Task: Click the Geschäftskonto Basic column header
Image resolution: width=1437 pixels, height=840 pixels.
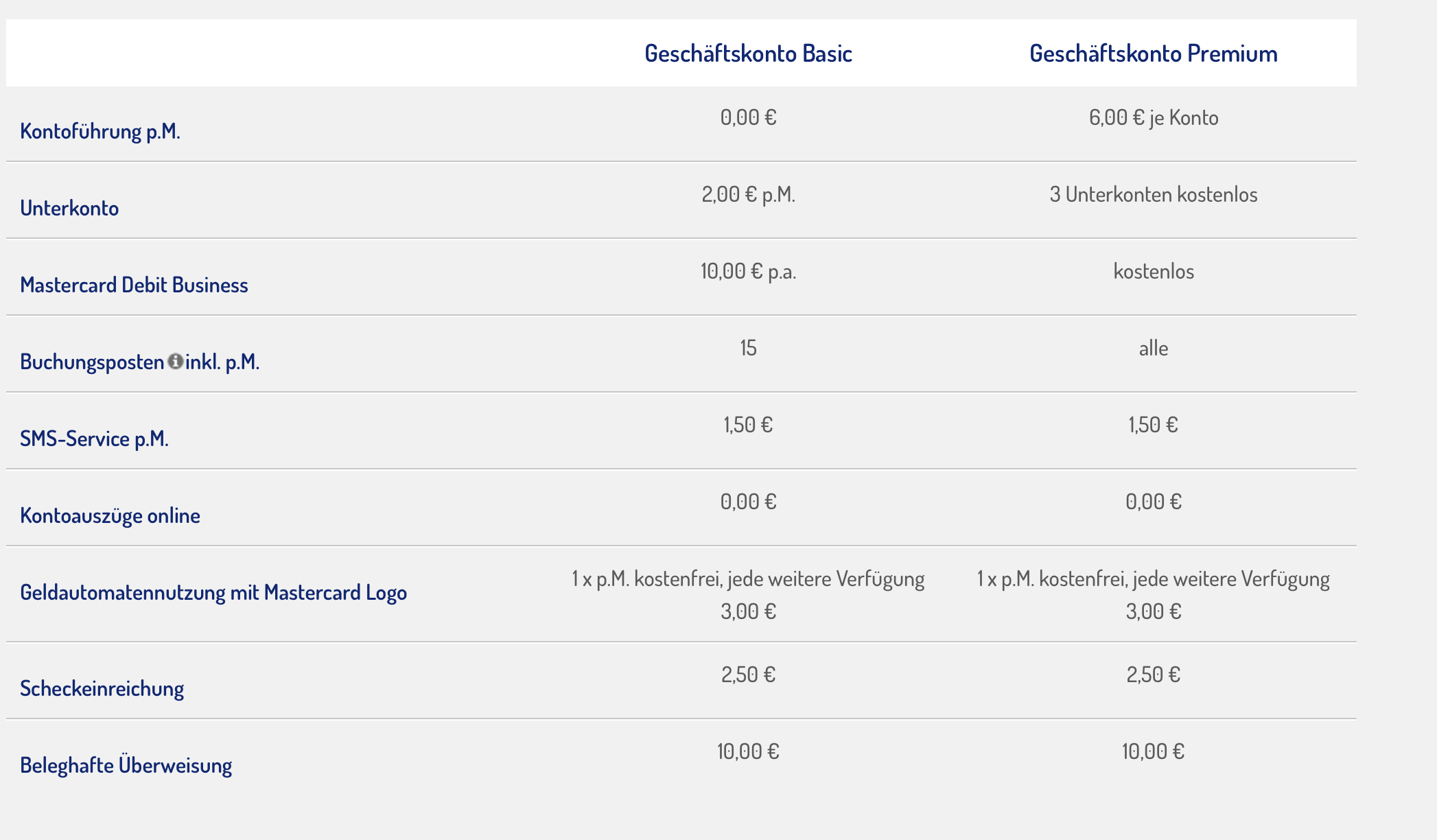Action: 748,54
